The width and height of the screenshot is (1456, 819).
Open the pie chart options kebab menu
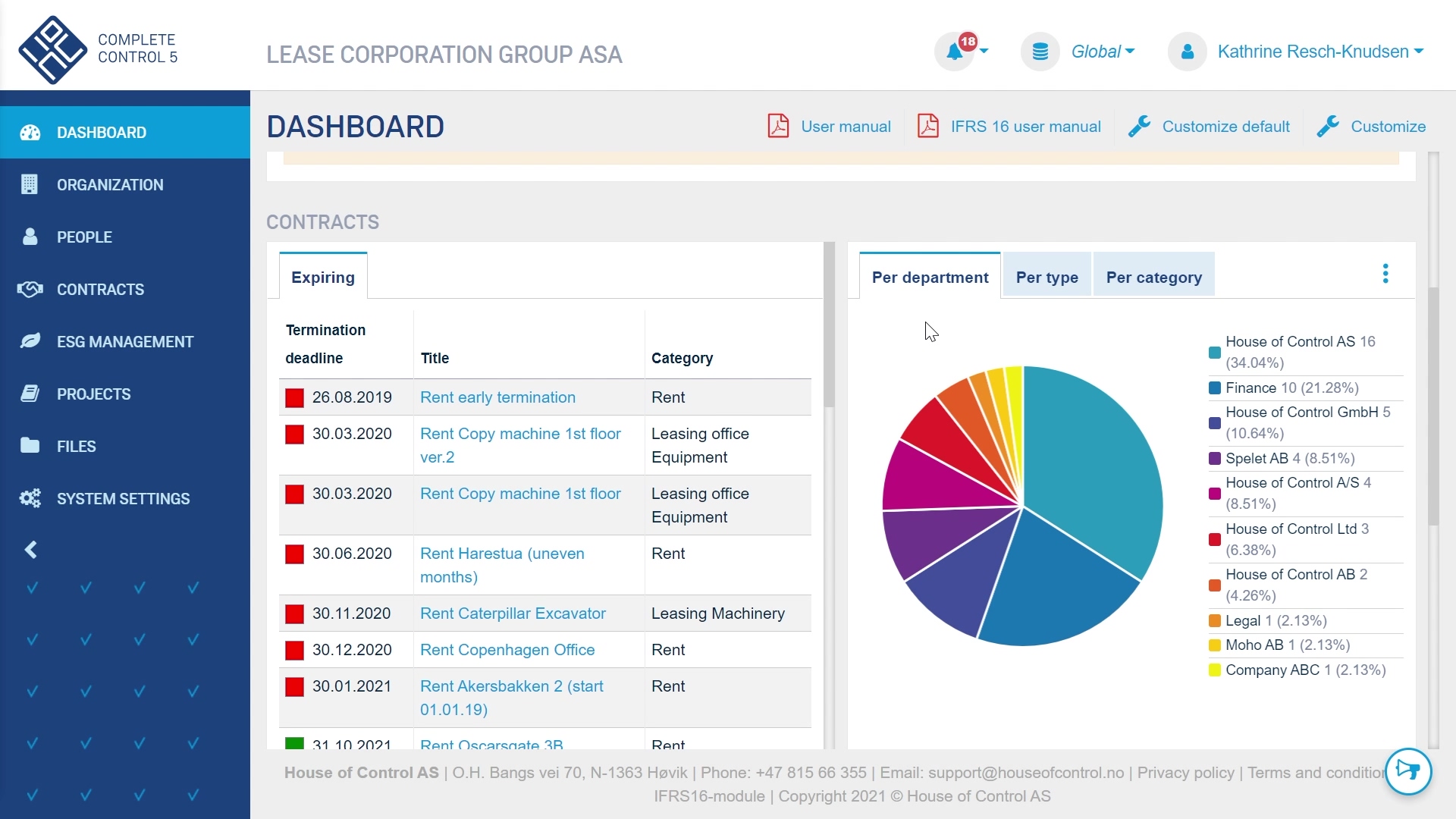pyautogui.click(x=1386, y=273)
